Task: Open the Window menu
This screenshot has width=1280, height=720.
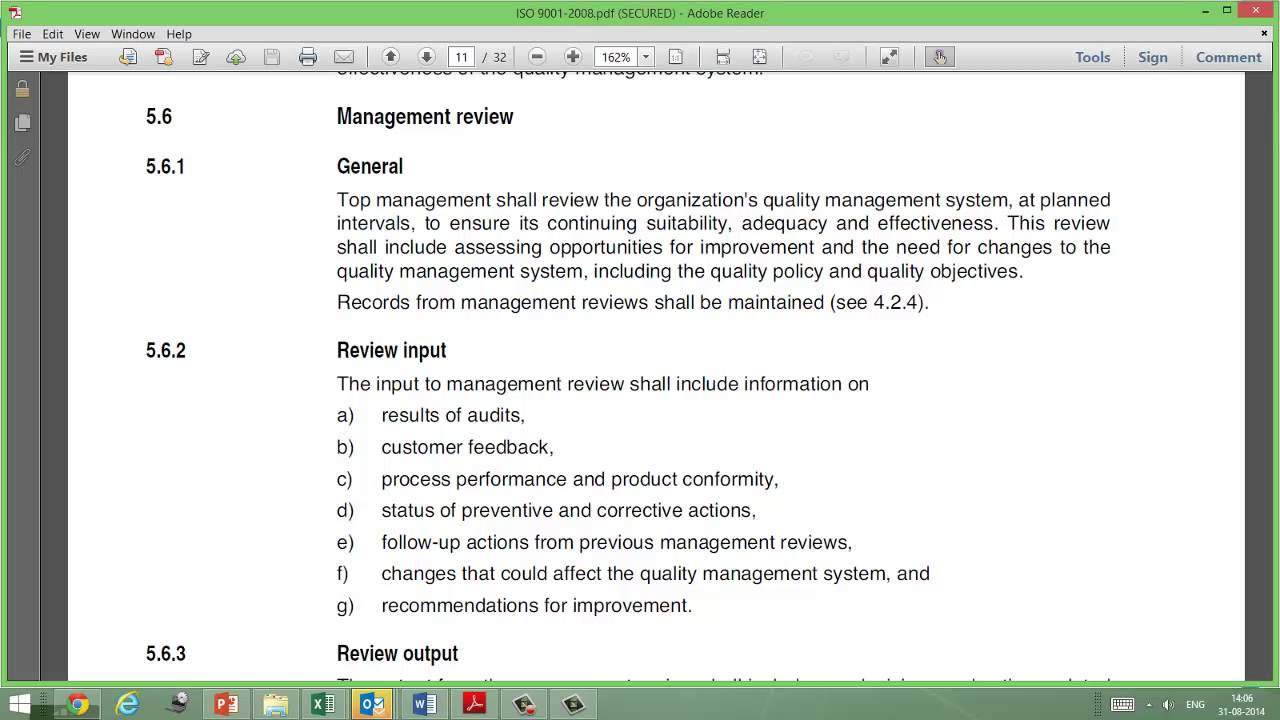Action: point(133,34)
